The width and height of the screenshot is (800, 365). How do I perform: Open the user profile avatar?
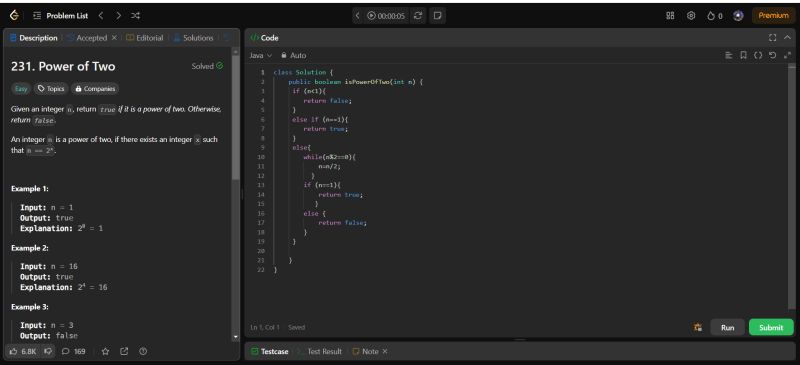coord(738,16)
